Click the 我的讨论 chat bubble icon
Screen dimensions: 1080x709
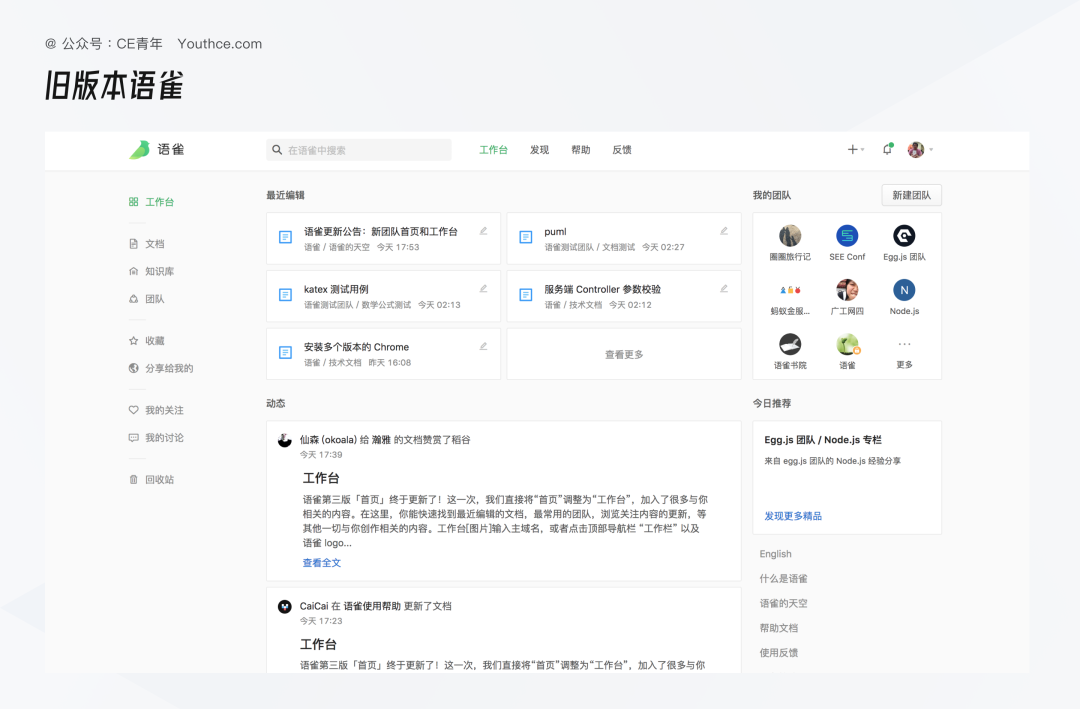(134, 438)
